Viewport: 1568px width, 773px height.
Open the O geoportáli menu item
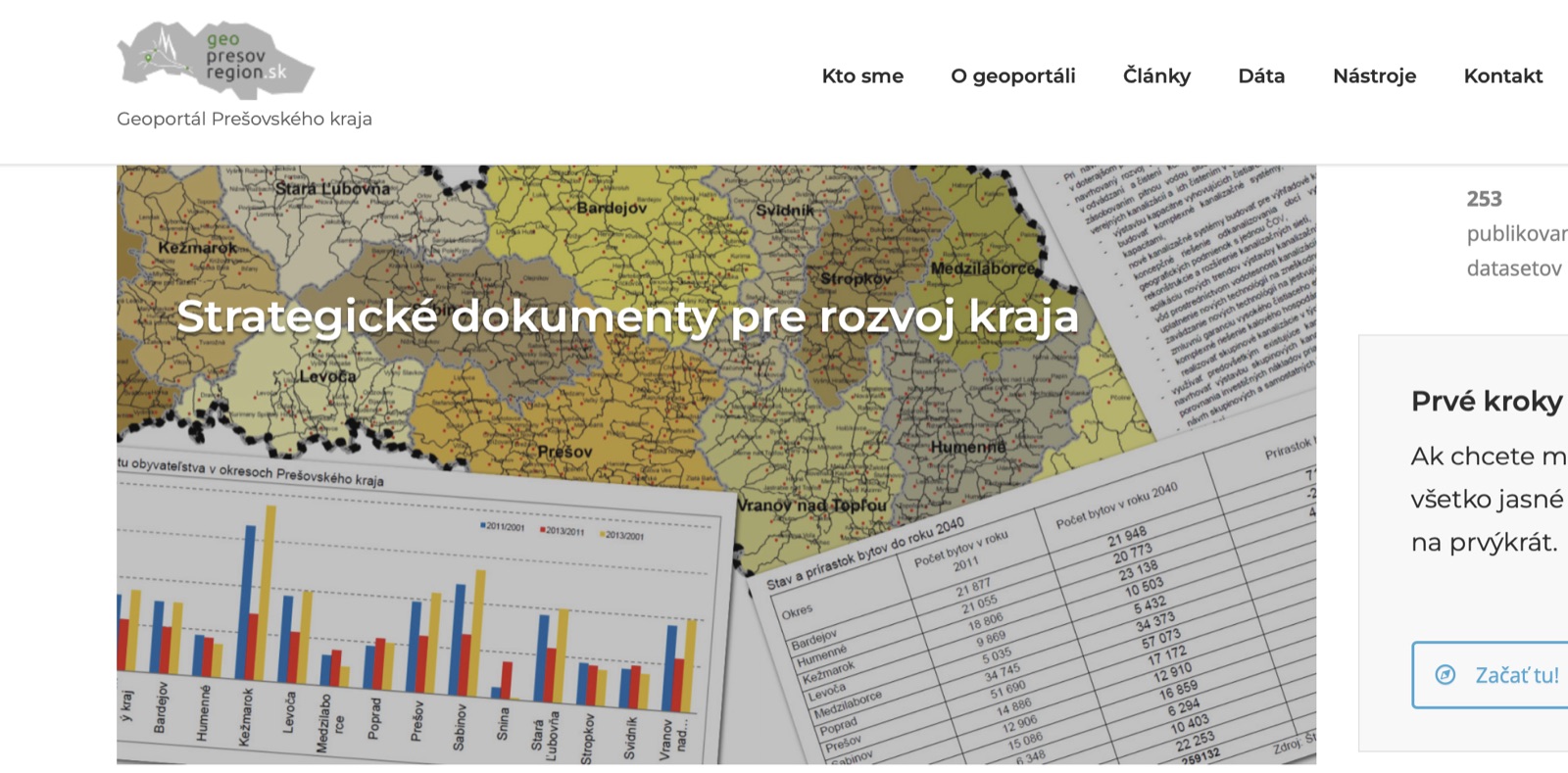coord(1012,76)
